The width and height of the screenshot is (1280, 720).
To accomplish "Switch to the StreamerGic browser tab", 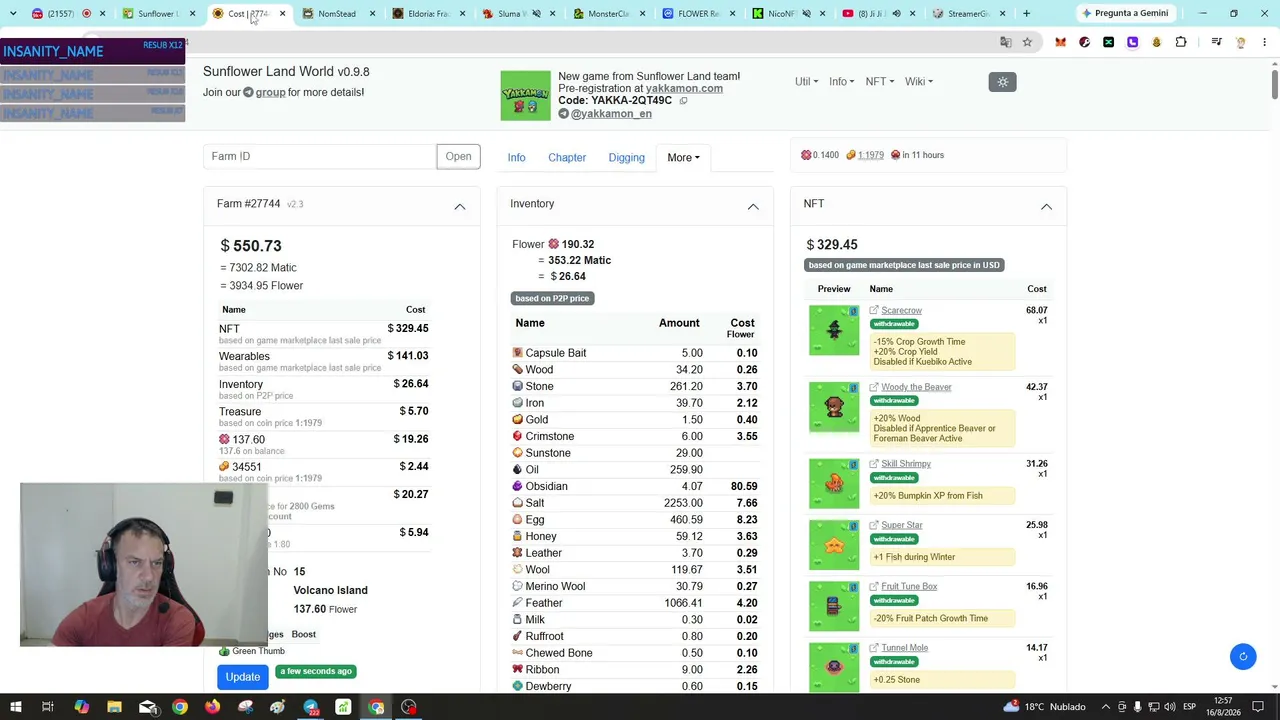I will [967, 14].
